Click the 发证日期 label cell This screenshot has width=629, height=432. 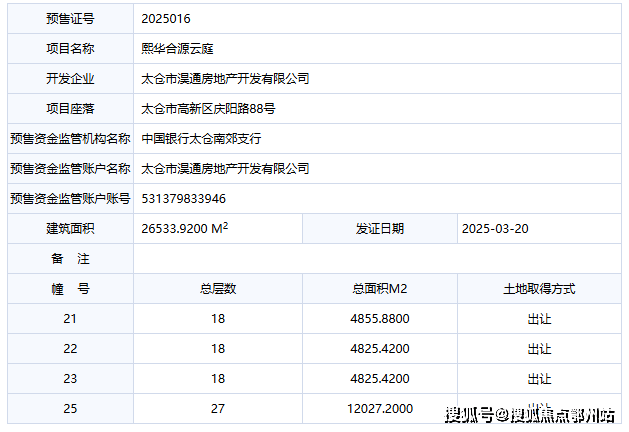point(379,229)
